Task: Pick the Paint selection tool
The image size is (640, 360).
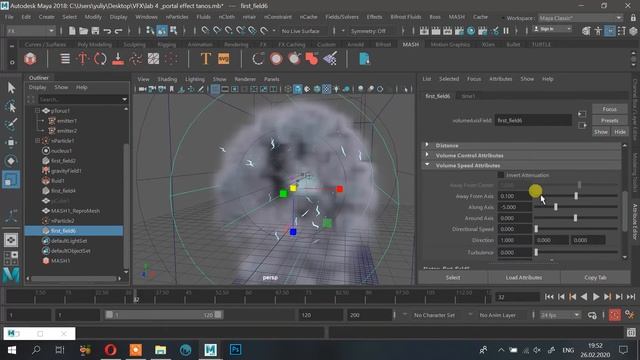Action: tap(11, 124)
